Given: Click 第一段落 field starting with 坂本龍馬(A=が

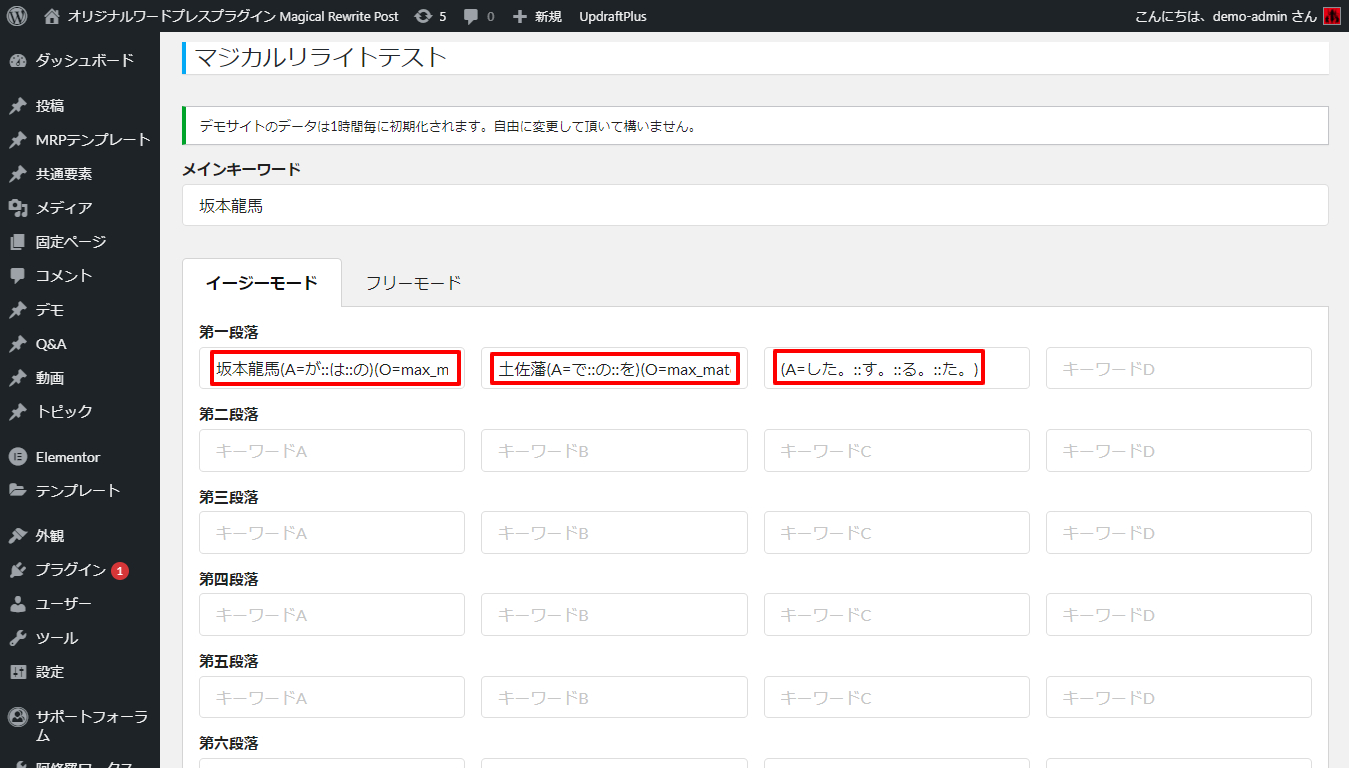Looking at the screenshot, I should tap(332, 368).
